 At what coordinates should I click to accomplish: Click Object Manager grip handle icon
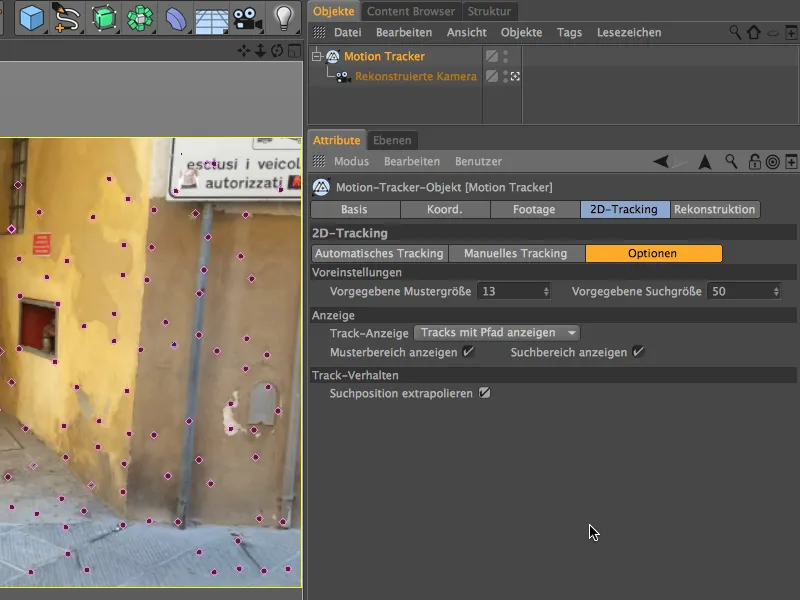pos(319,33)
